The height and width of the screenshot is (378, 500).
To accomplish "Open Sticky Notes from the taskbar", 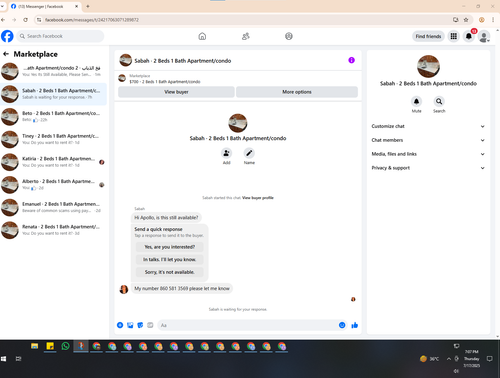I will tap(50, 346).
